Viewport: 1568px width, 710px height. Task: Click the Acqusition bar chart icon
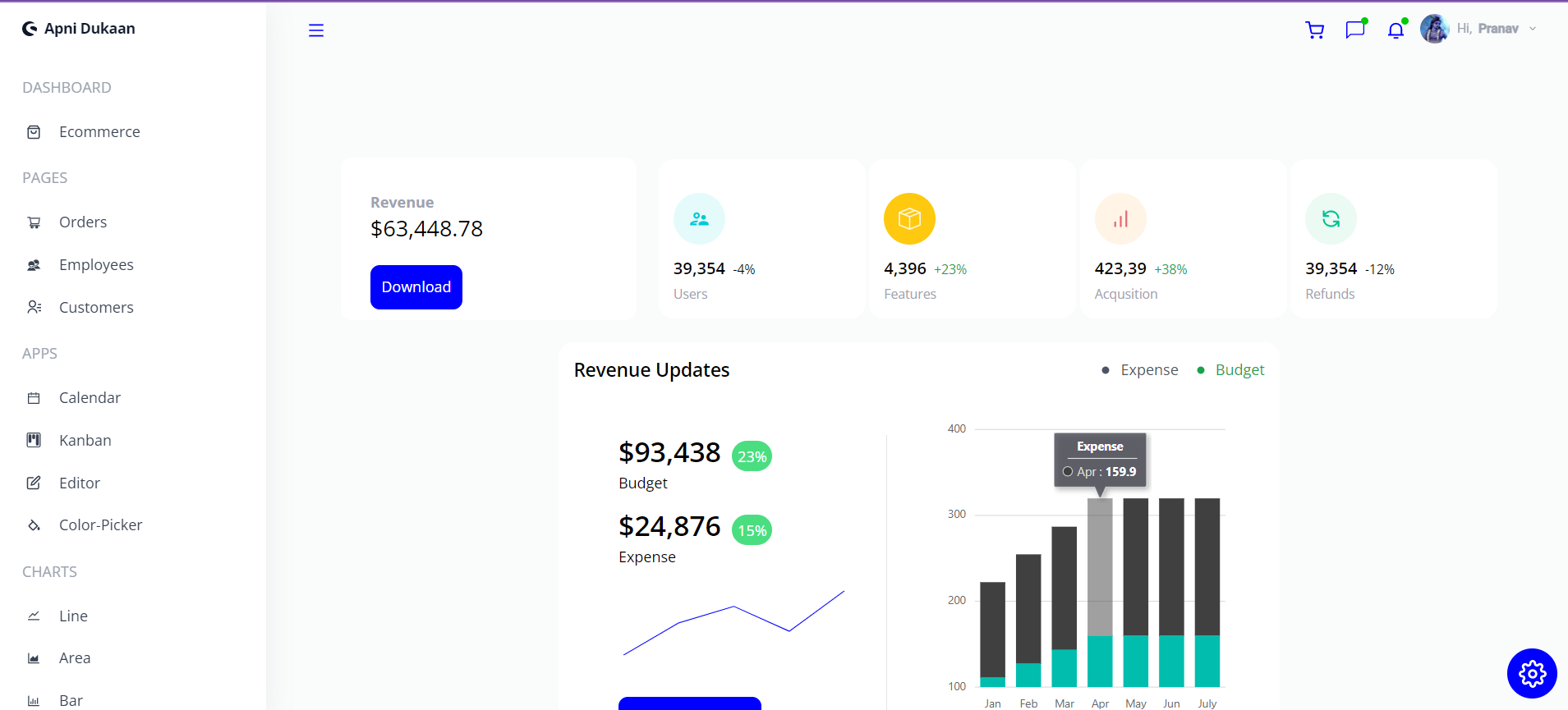tap(1120, 219)
